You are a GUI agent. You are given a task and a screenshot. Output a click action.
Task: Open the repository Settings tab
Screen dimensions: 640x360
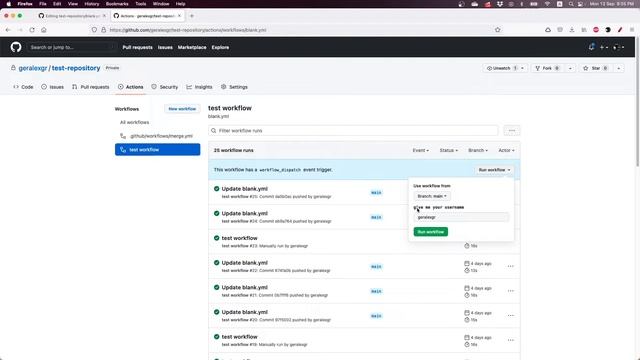(x=234, y=87)
